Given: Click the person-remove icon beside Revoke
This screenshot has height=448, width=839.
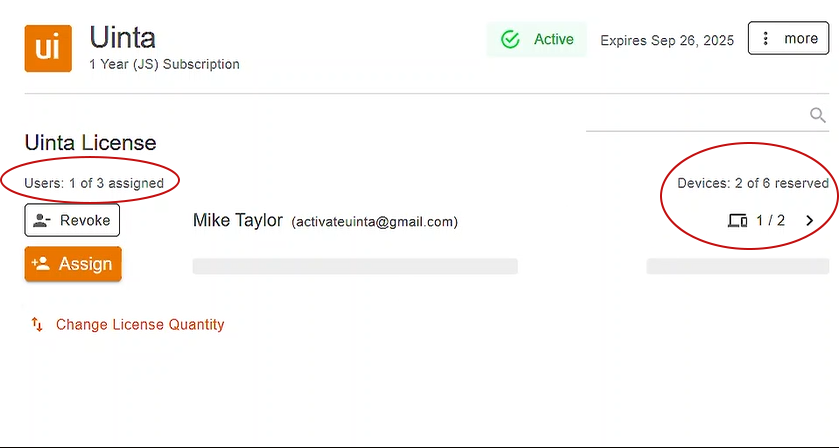Looking at the screenshot, I should pyautogui.click(x=43, y=220).
